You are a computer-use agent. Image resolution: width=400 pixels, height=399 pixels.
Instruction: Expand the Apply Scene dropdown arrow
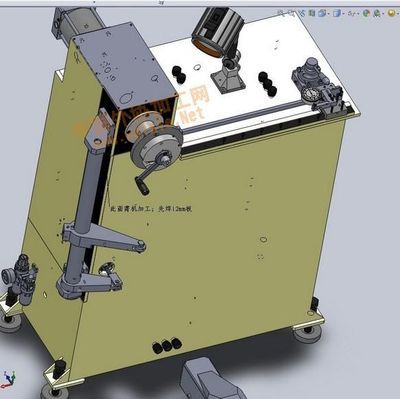[383, 14]
